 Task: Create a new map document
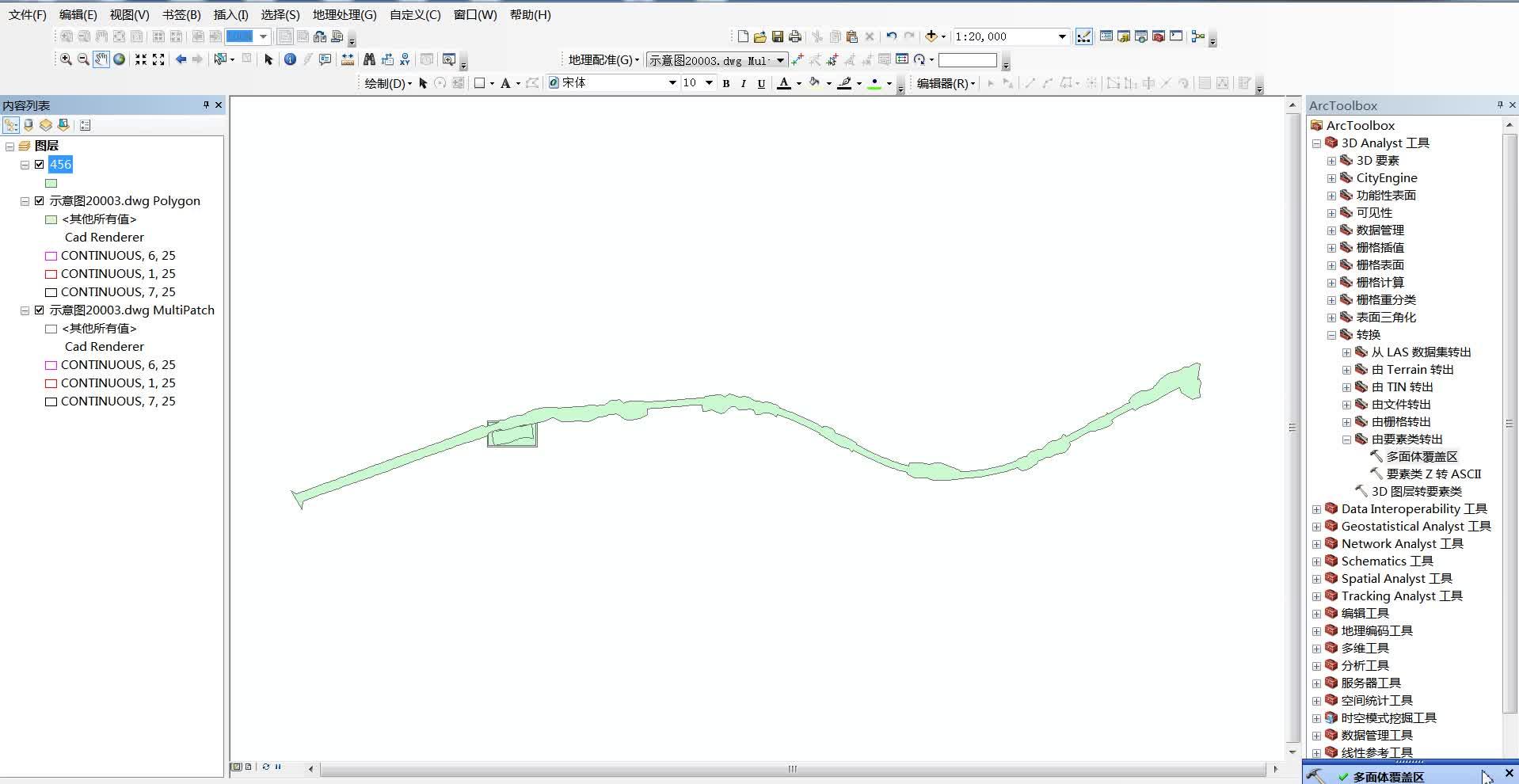[x=743, y=36]
